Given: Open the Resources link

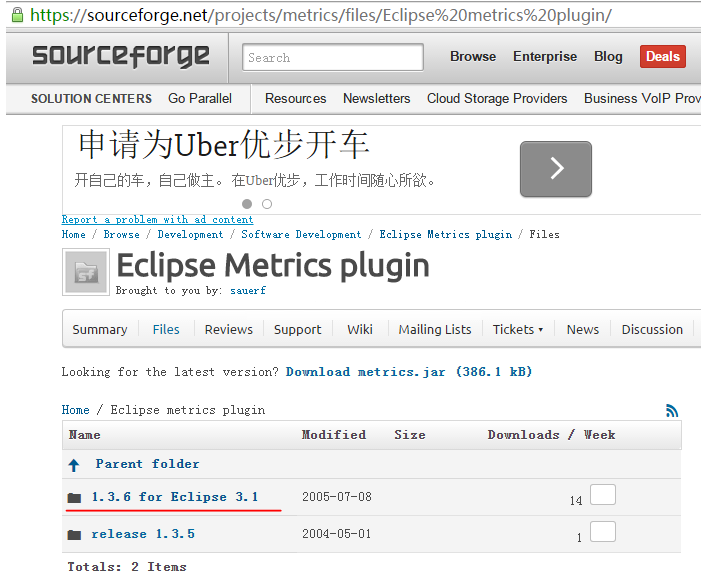Looking at the screenshot, I should [295, 98].
